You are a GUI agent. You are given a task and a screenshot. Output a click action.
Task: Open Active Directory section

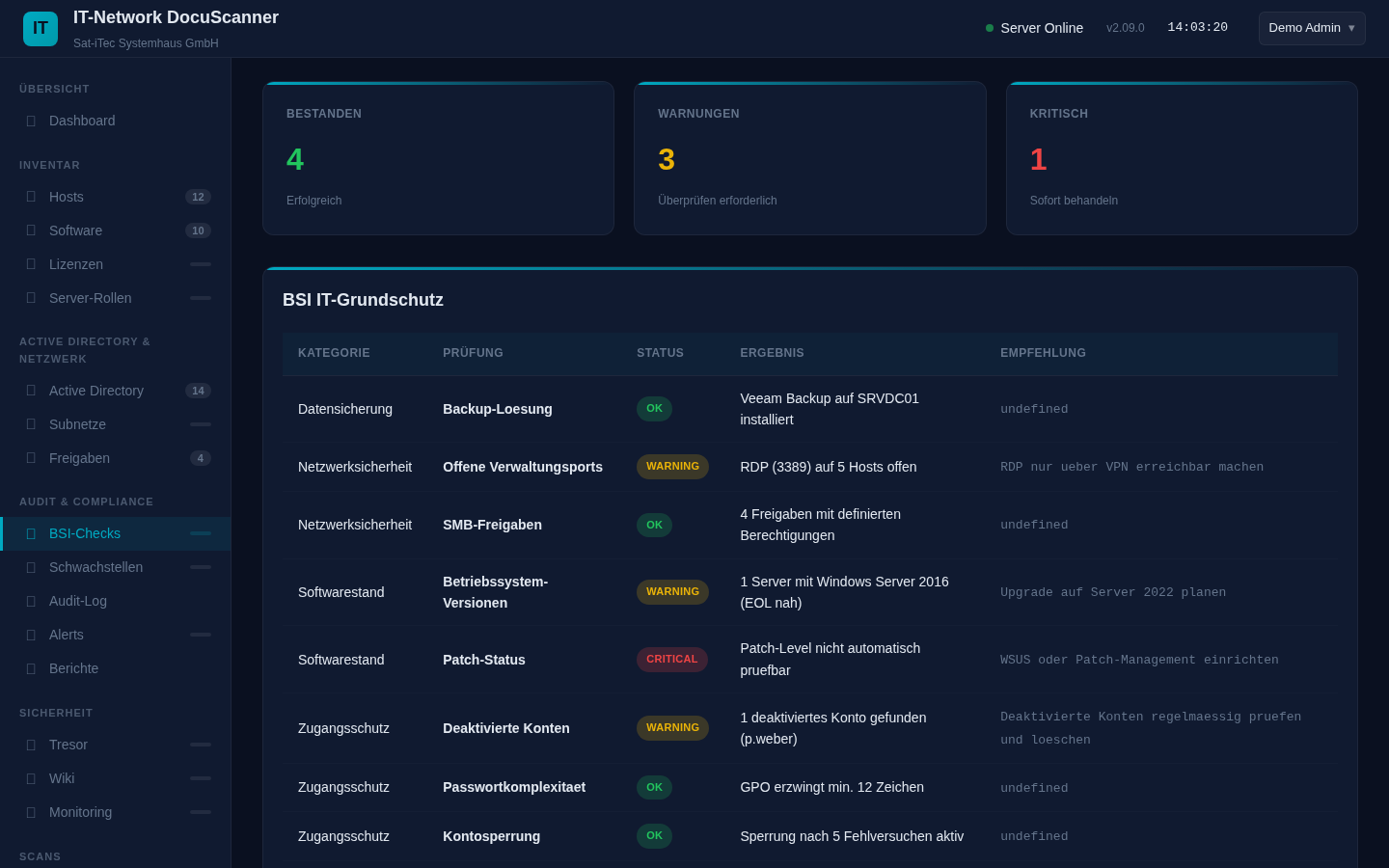116,391
